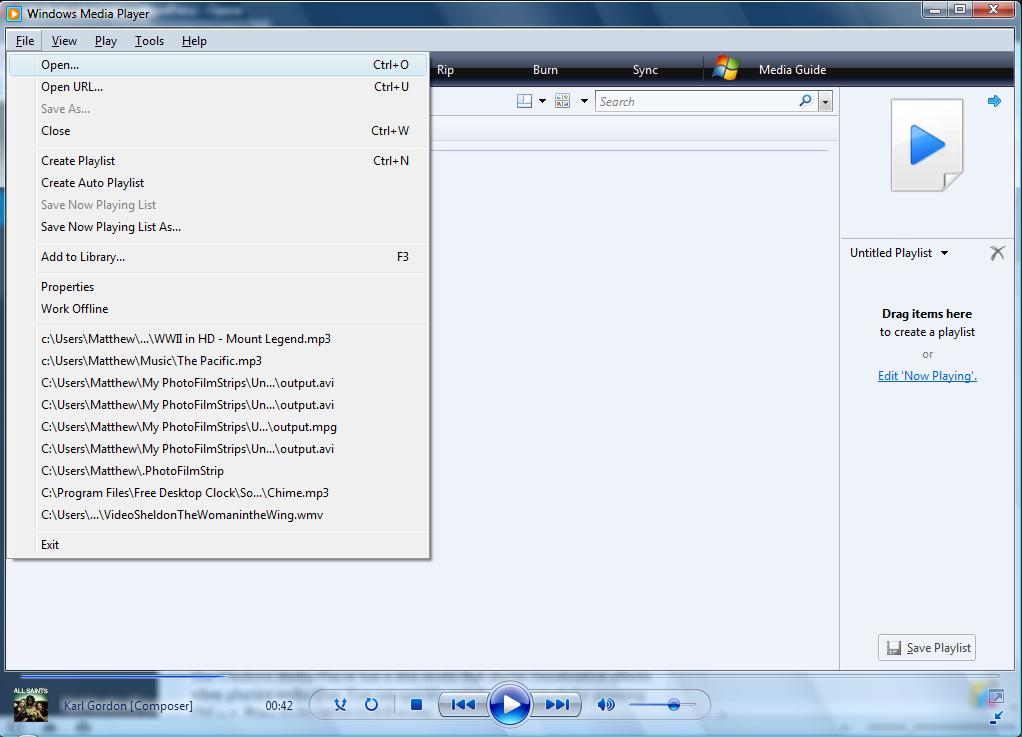Skip to the next track
This screenshot has height=737, width=1022.
(557, 704)
